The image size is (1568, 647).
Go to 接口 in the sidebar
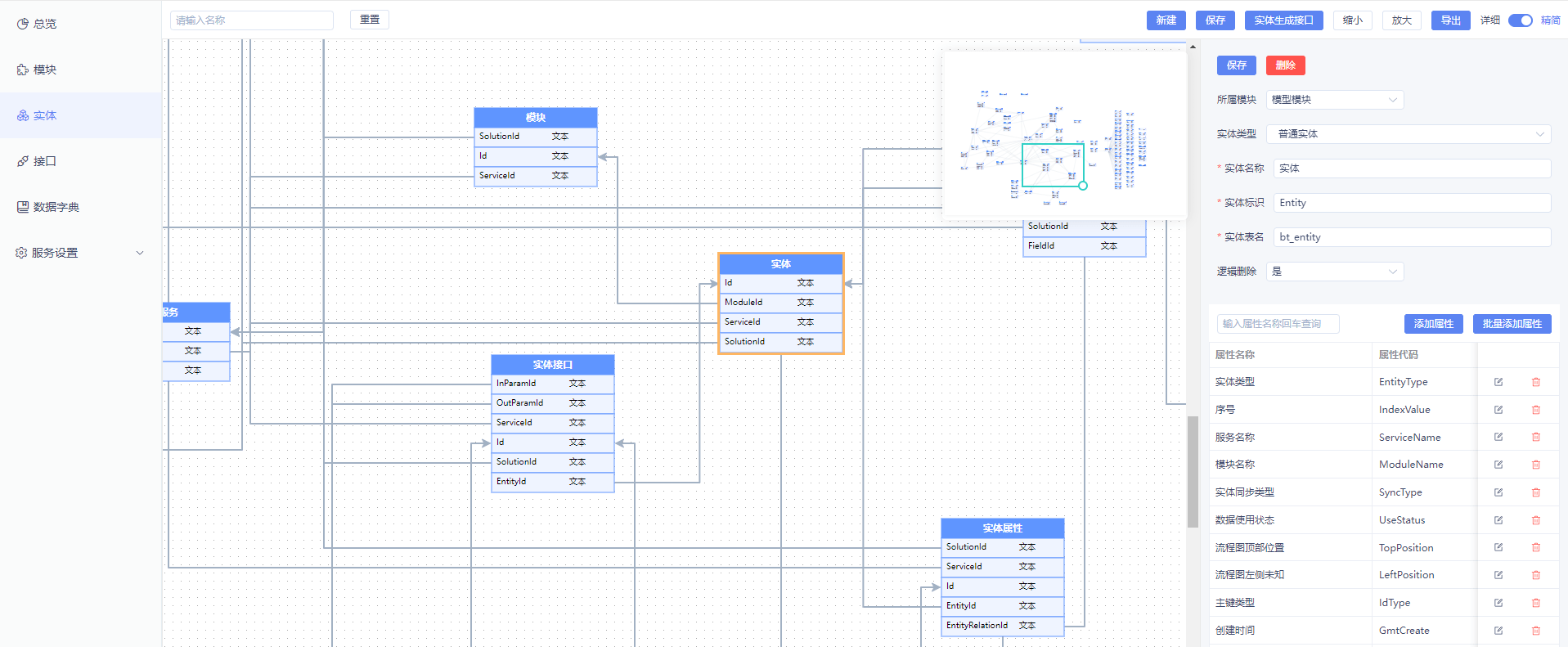pos(44,161)
